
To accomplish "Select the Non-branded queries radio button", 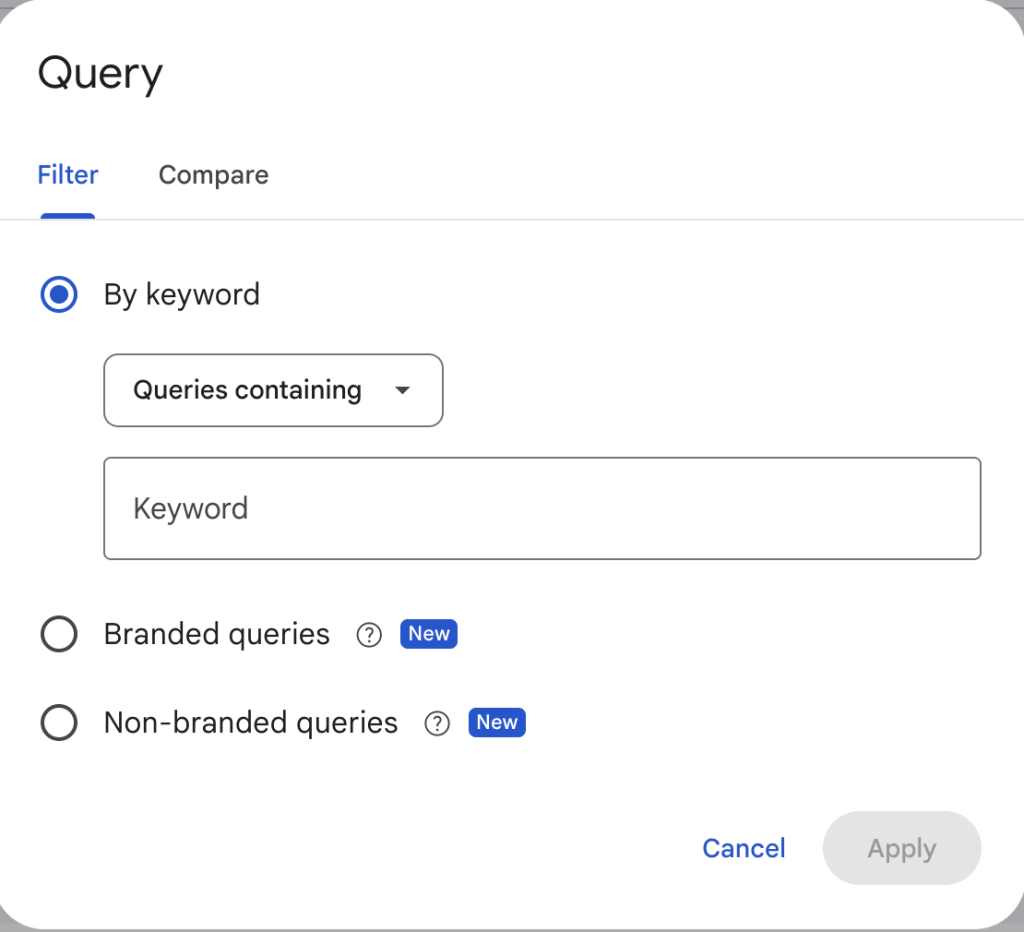I will pos(59,723).
